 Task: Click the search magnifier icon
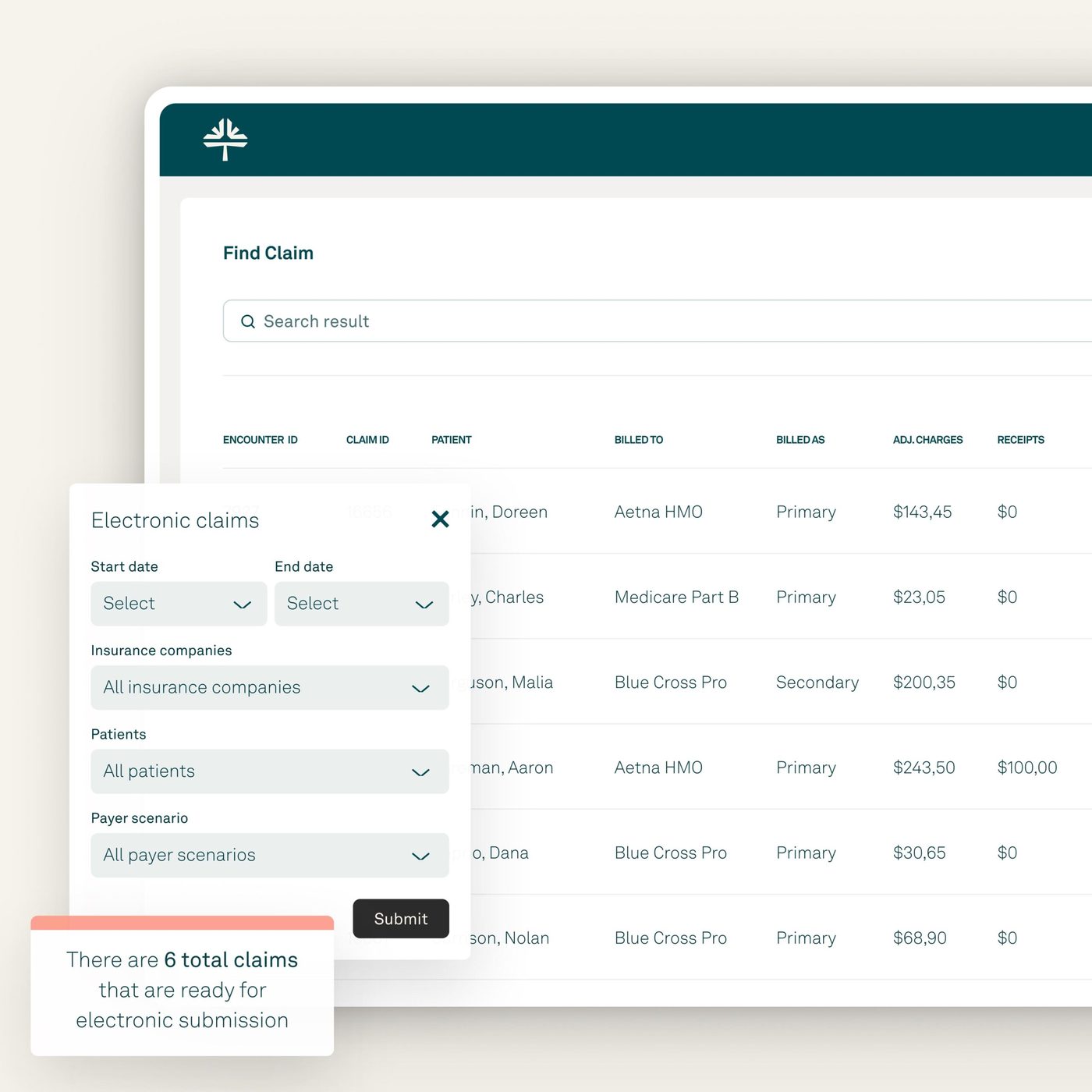248,321
